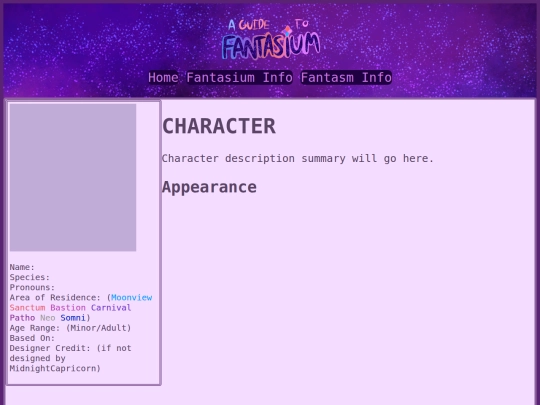Visit the pink Bastion link

click(68, 308)
